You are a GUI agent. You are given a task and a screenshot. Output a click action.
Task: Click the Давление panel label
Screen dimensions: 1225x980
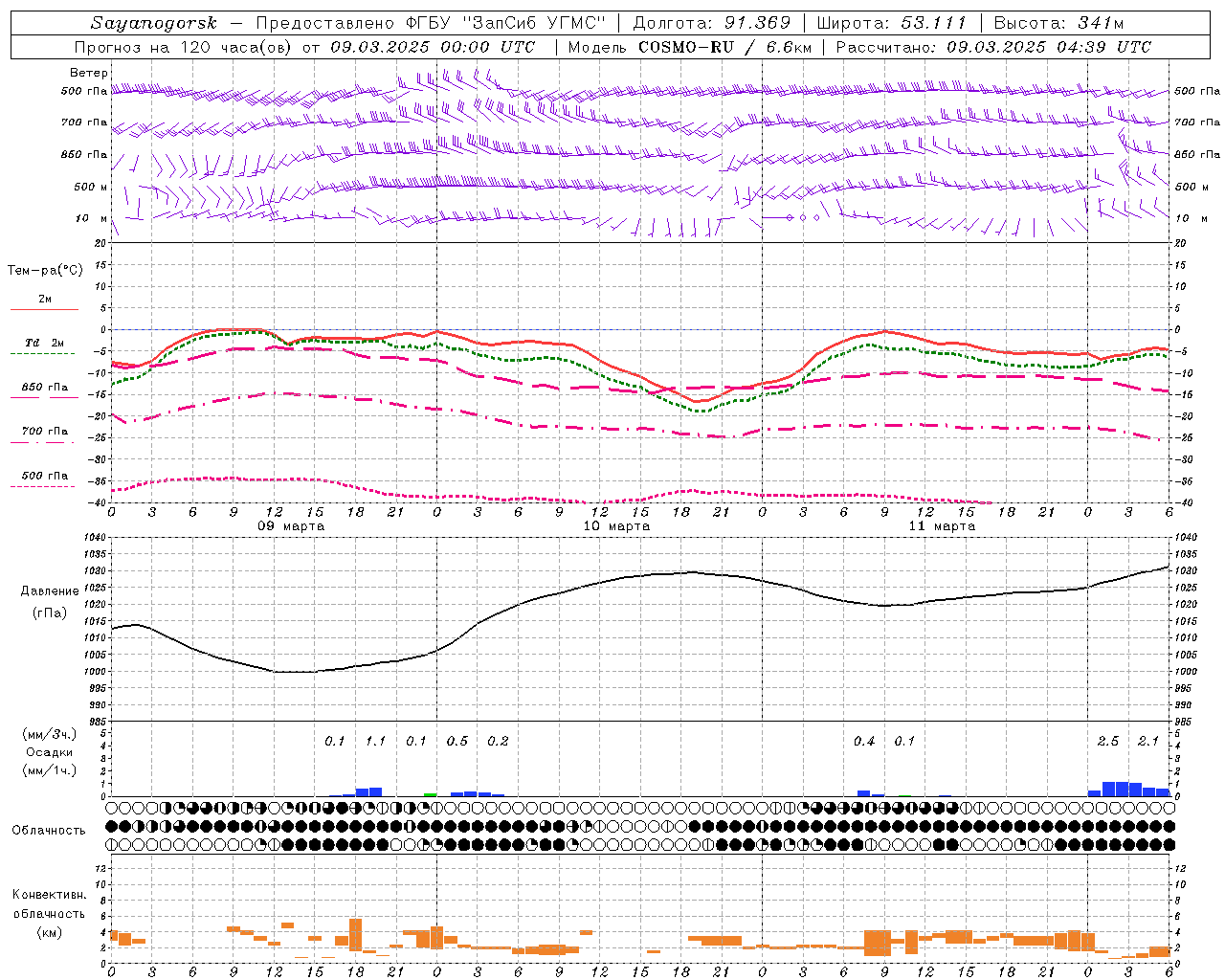click(x=50, y=591)
